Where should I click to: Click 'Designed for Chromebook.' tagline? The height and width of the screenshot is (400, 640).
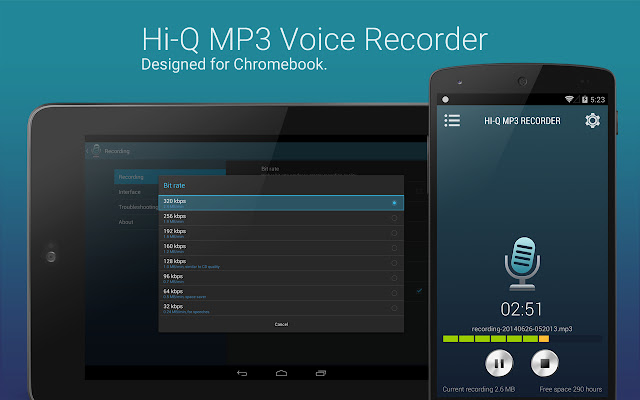pyautogui.click(x=234, y=64)
